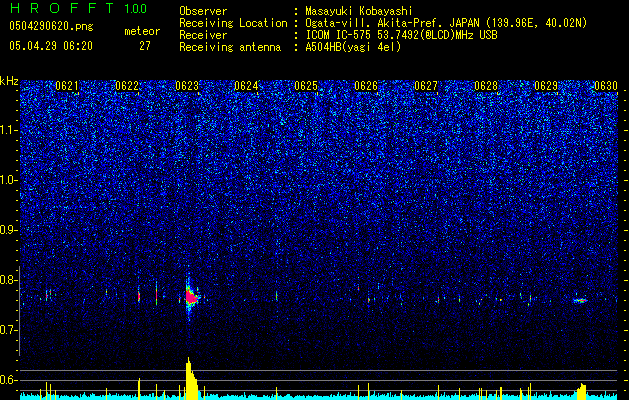
Task: Click the version number 1.0.0
Action: coord(136,9)
